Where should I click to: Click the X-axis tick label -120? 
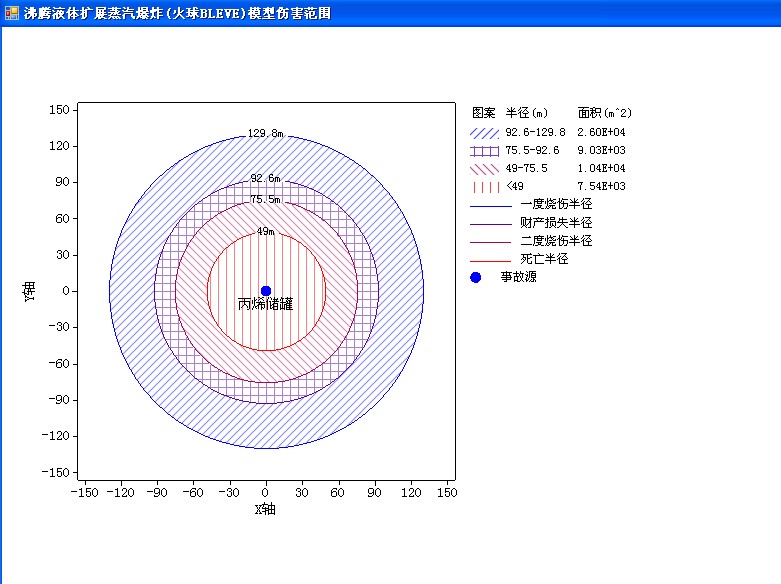121,492
